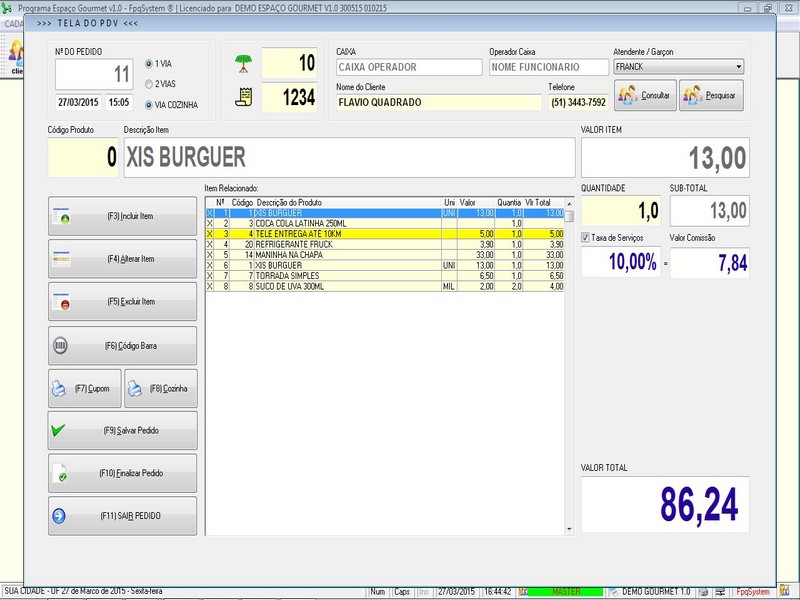Save order with (F9) Salvar Pedido

click(x=122, y=431)
